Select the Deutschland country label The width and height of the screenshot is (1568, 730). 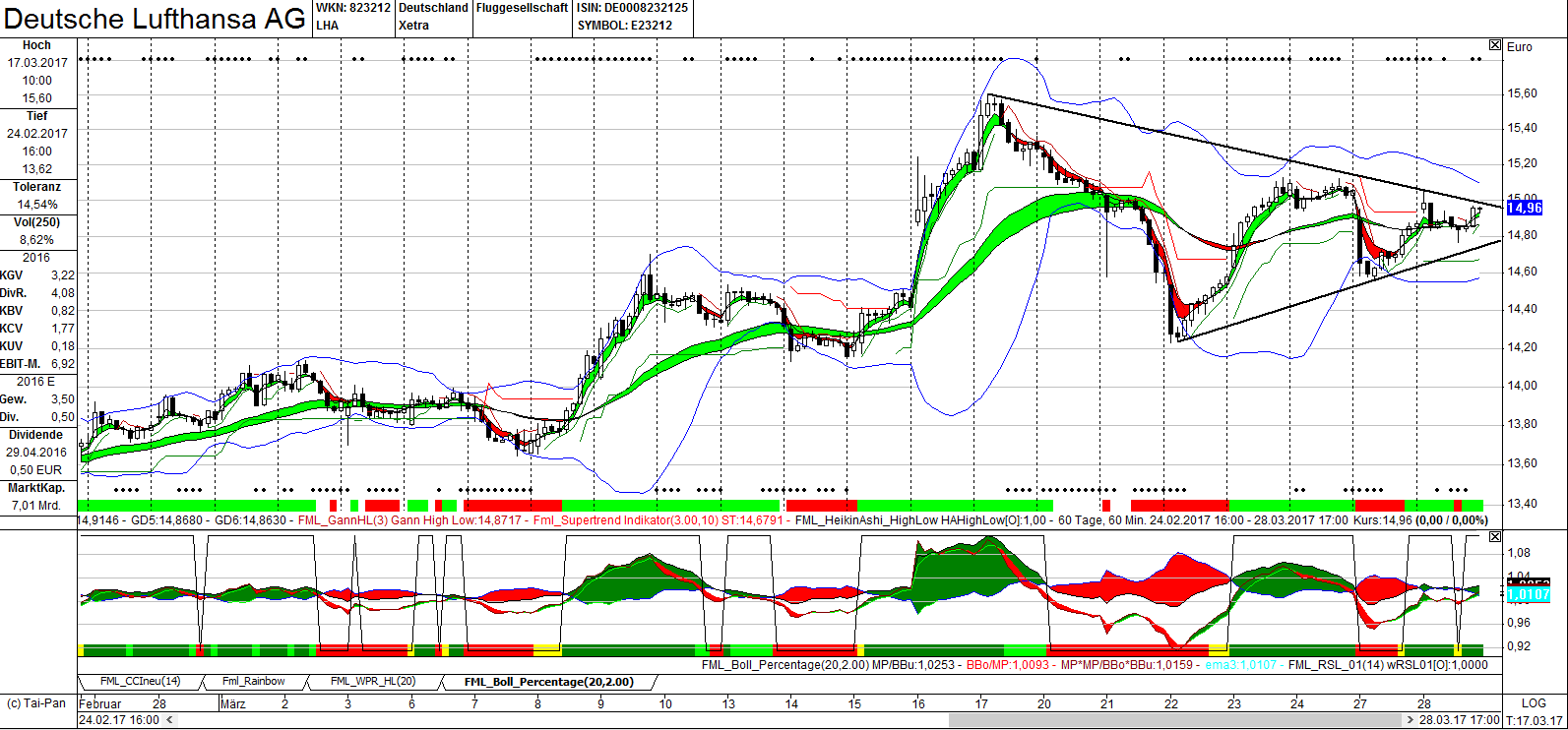[x=433, y=8]
